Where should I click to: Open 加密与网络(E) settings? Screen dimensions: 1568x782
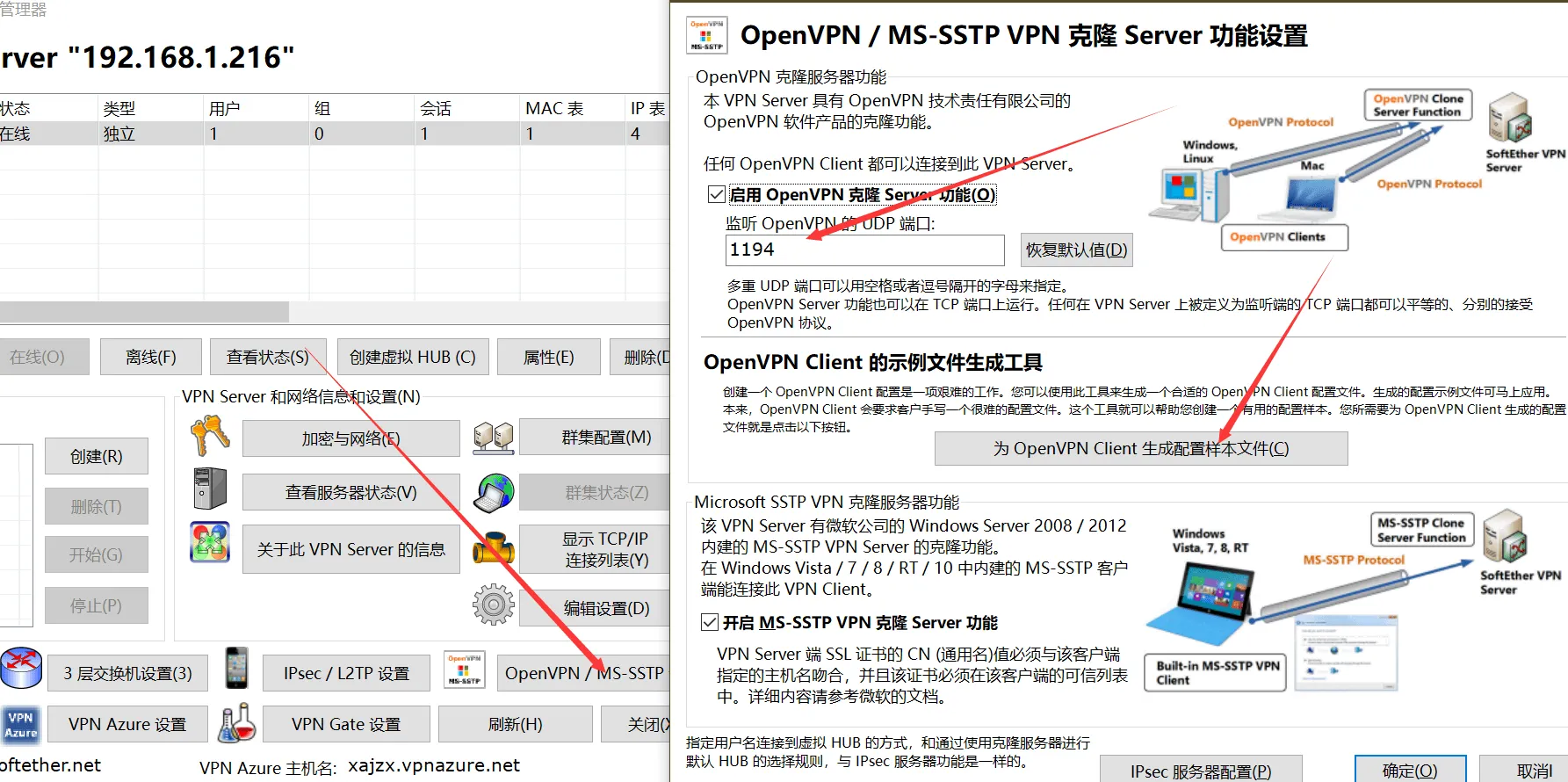350,438
